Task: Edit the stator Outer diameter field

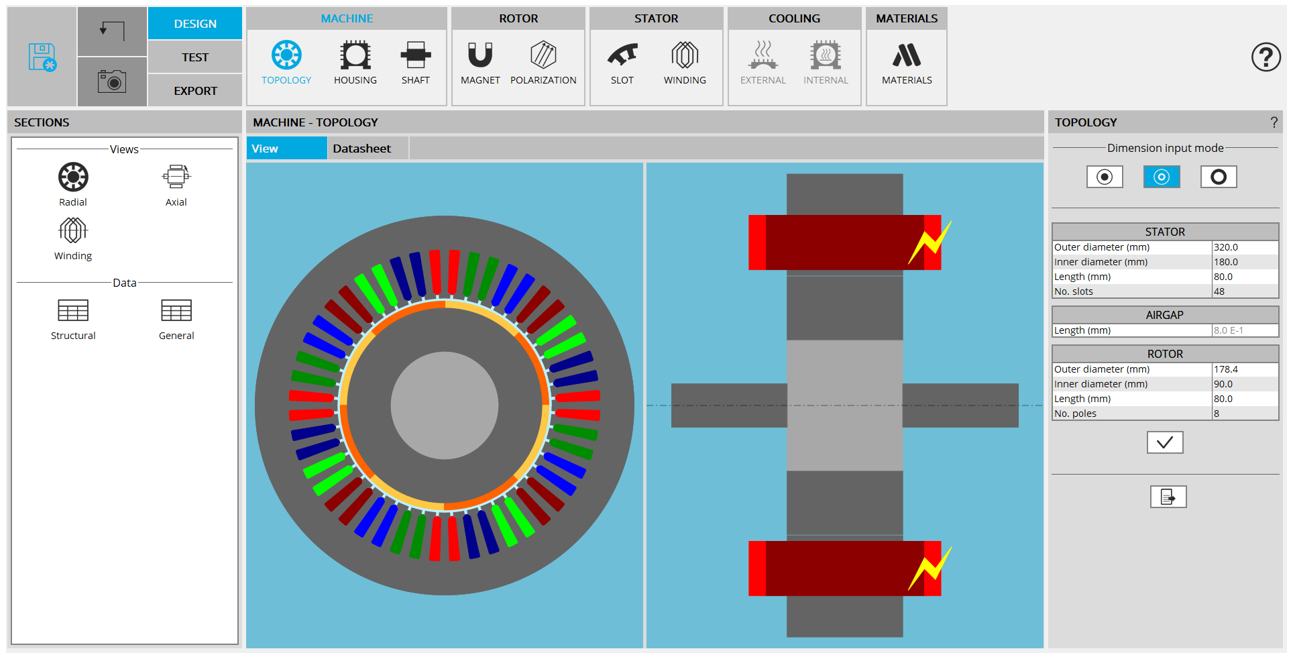Action: click(1244, 247)
